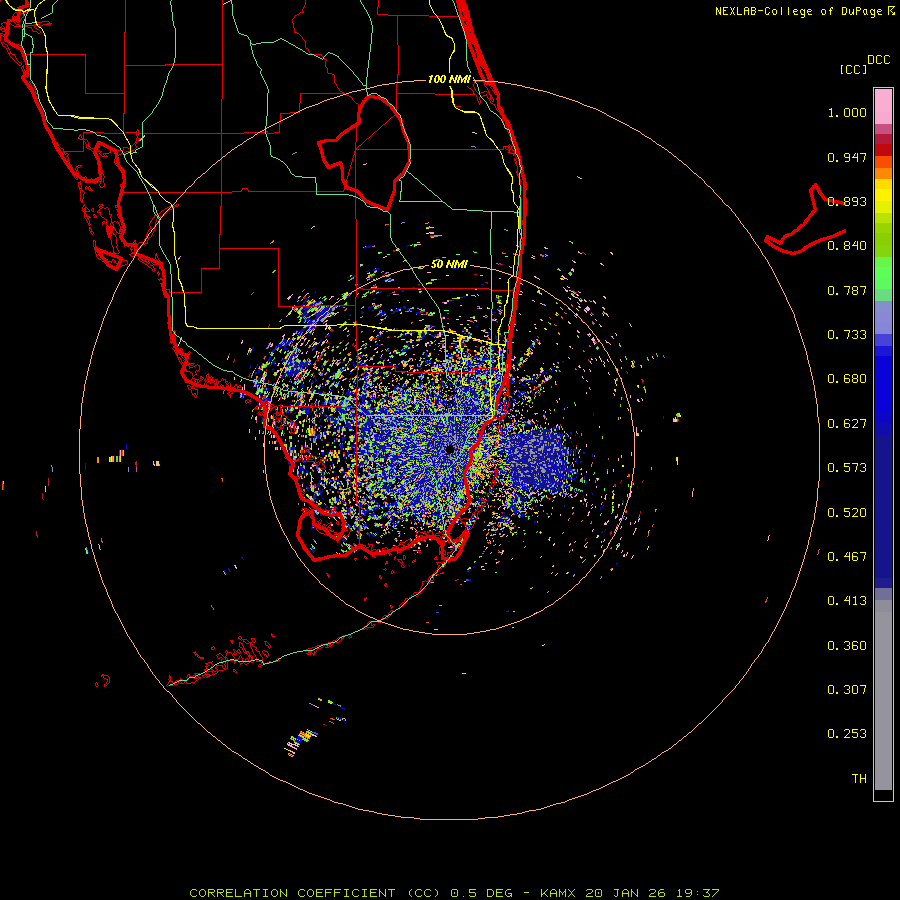The height and width of the screenshot is (900, 900).
Task: Click the TH label on the legend
Action: pyautogui.click(x=859, y=779)
